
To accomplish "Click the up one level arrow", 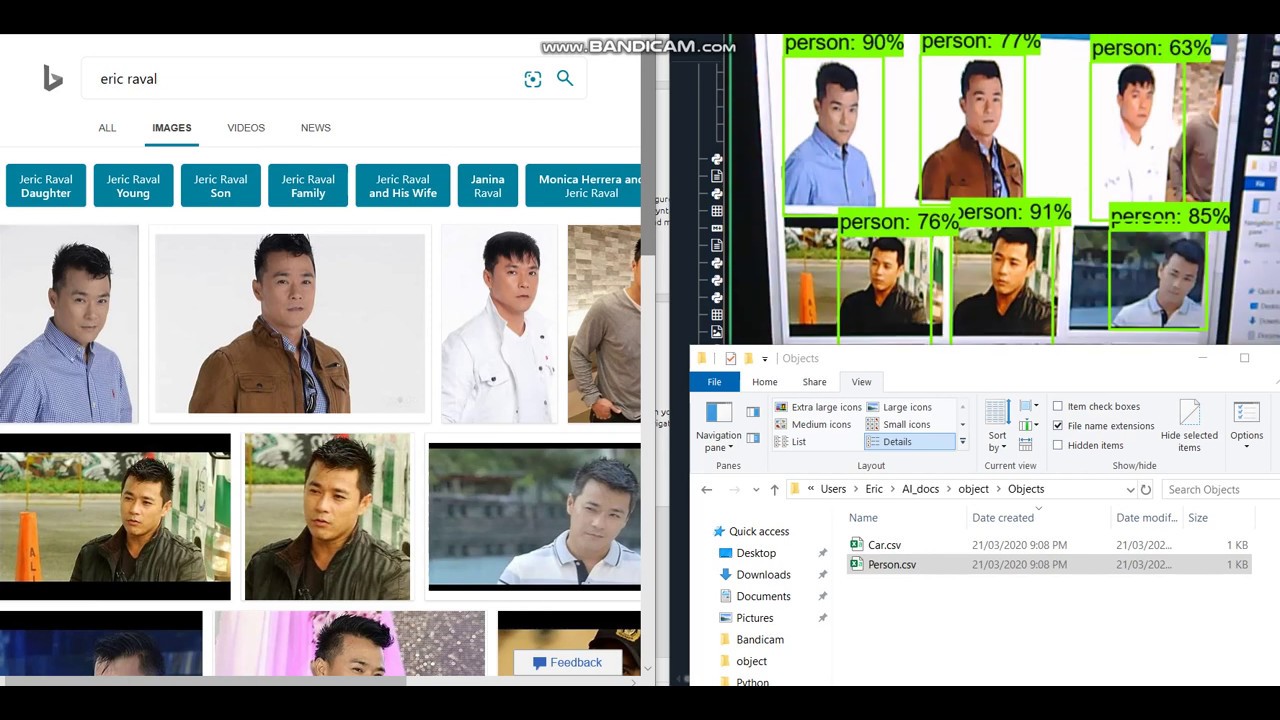I will (774, 490).
